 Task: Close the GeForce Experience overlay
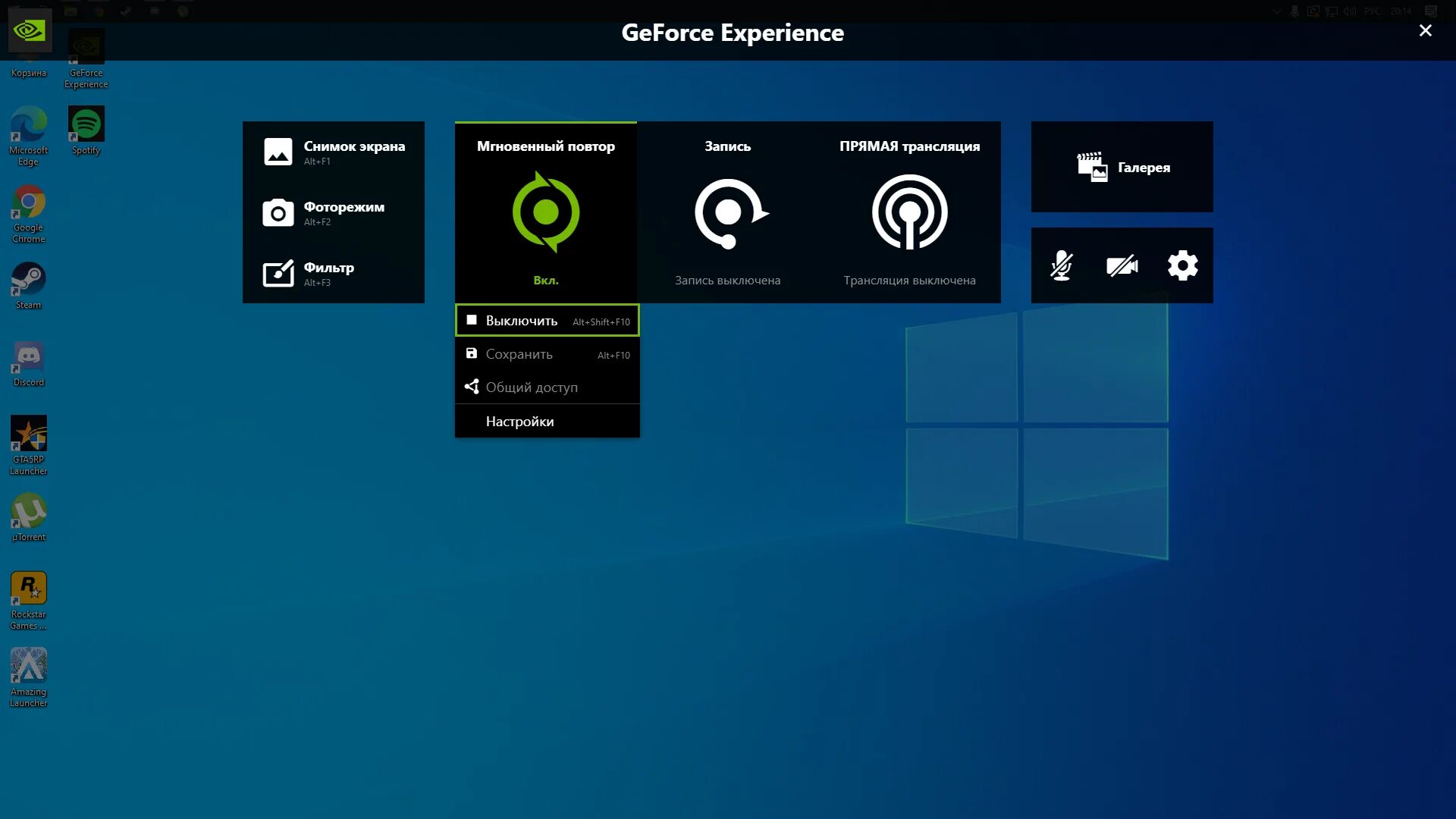(x=1425, y=30)
